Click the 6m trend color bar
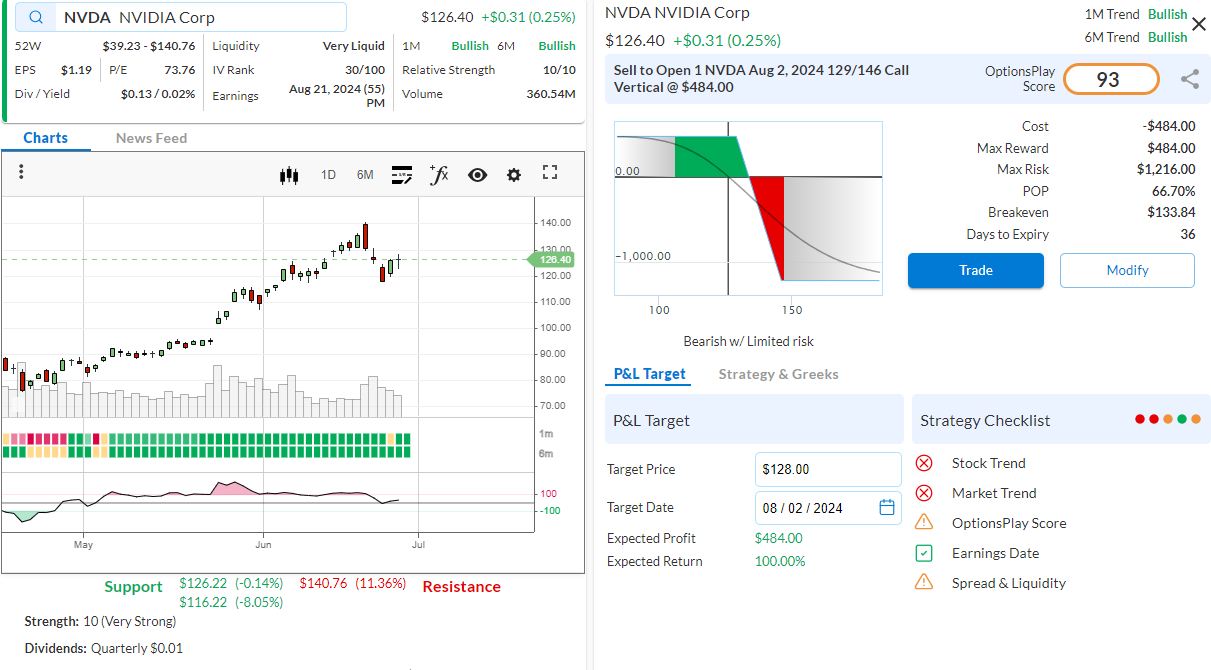1211x670 pixels. pos(206,452)
